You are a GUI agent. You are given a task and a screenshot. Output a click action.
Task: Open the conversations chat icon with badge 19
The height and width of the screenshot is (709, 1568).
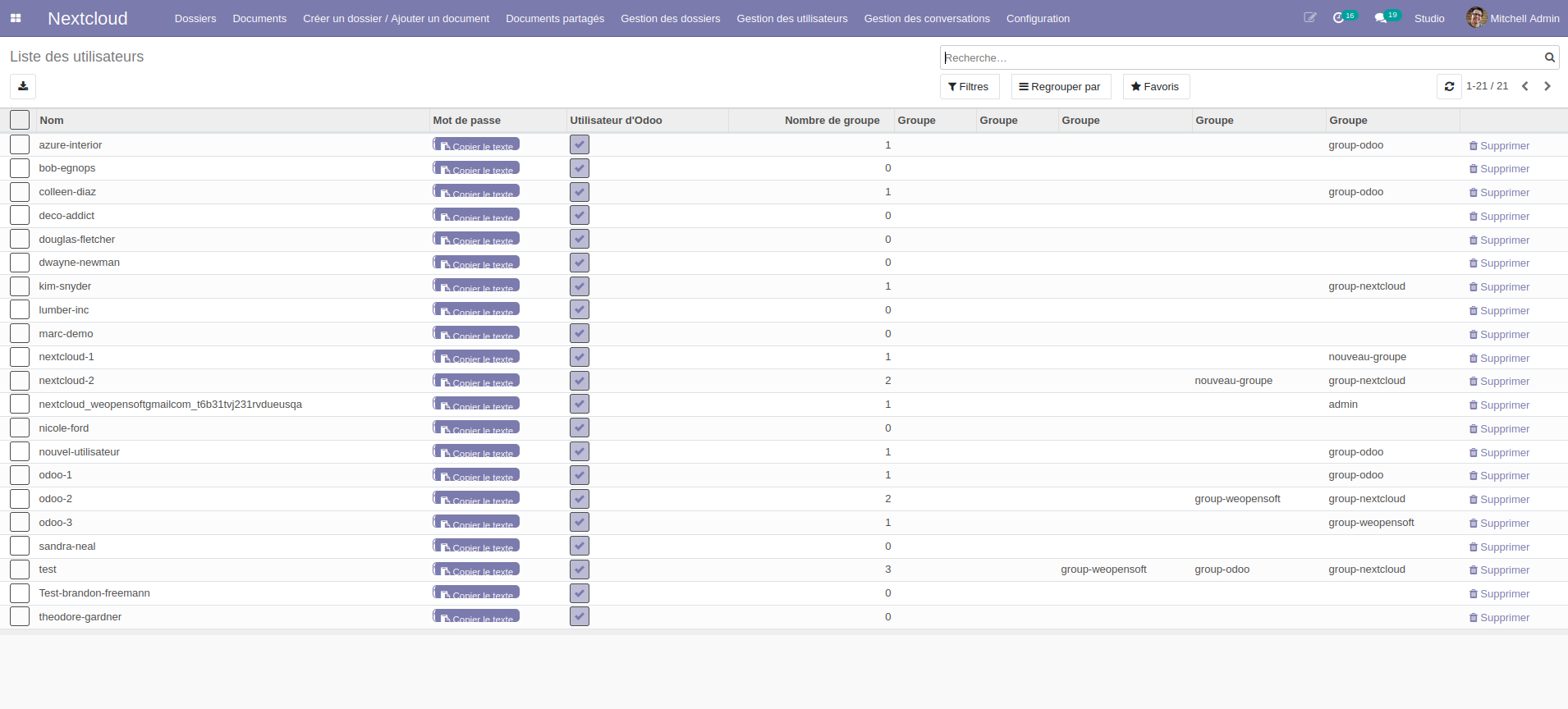click(1381, 18)
